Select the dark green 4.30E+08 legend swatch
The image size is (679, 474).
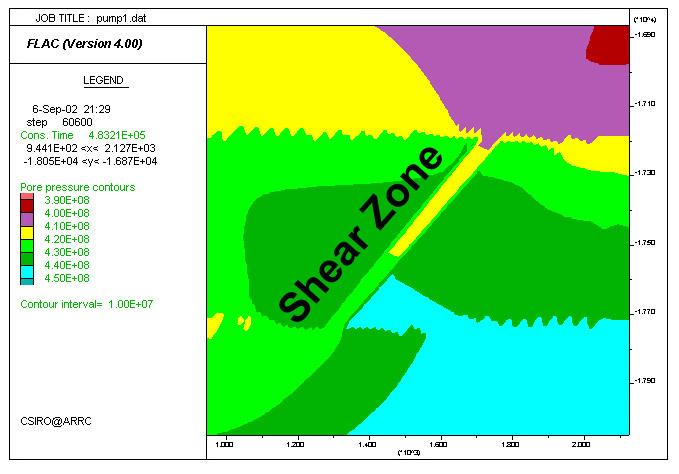tap(27, 253)
